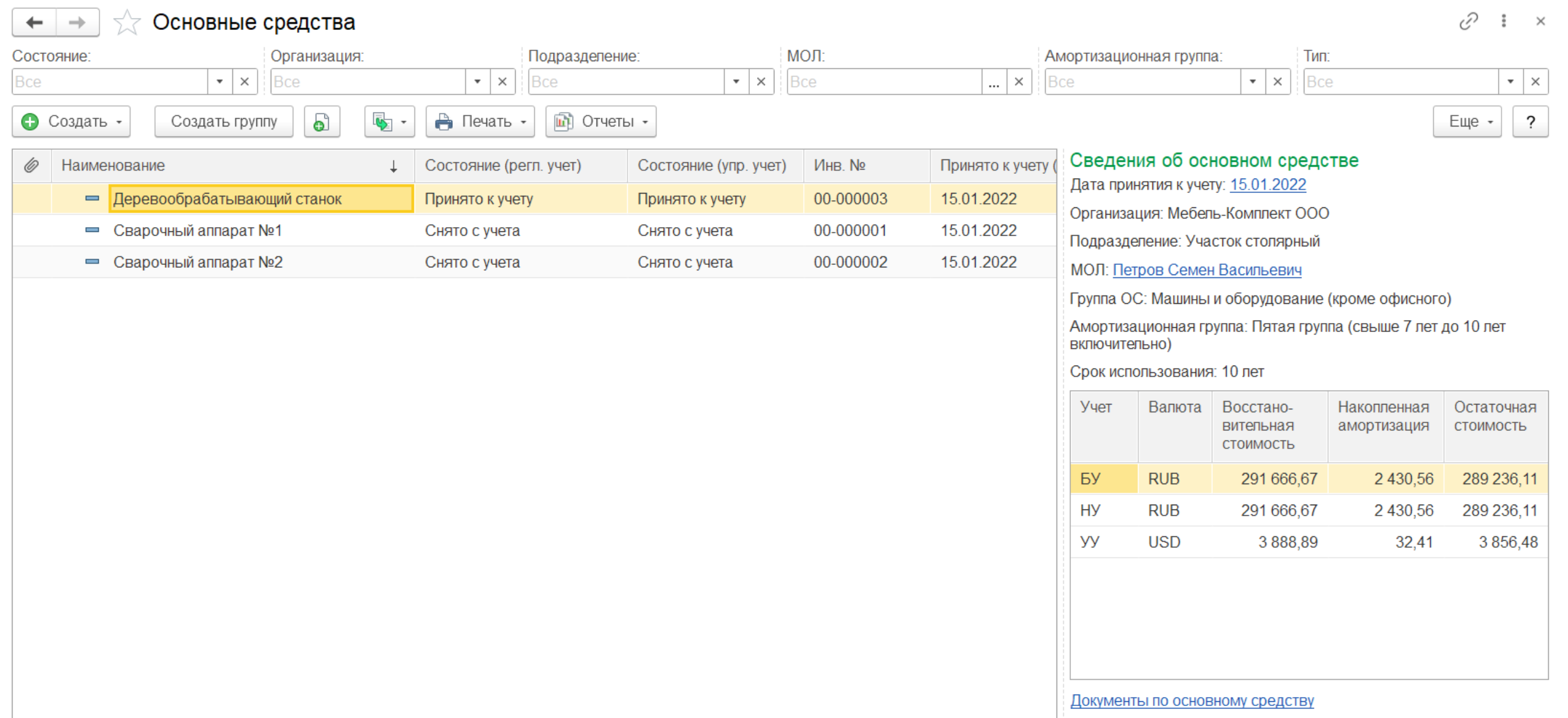Click the forward navigation arrow

click(77, 23)
